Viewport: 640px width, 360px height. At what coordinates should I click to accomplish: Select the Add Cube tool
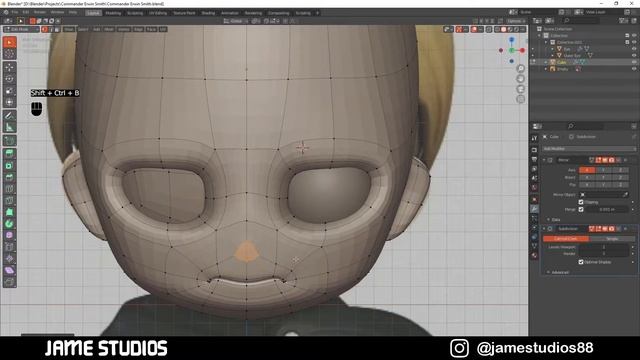(x=9, y=141)
